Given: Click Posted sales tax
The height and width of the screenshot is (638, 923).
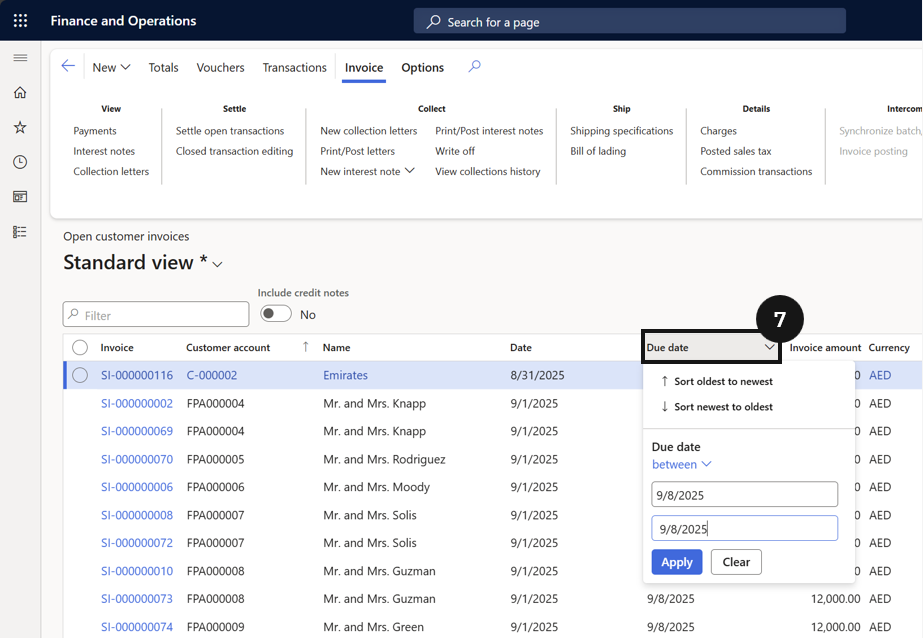Looking at the screenshot, I should [x=736, y=151].
